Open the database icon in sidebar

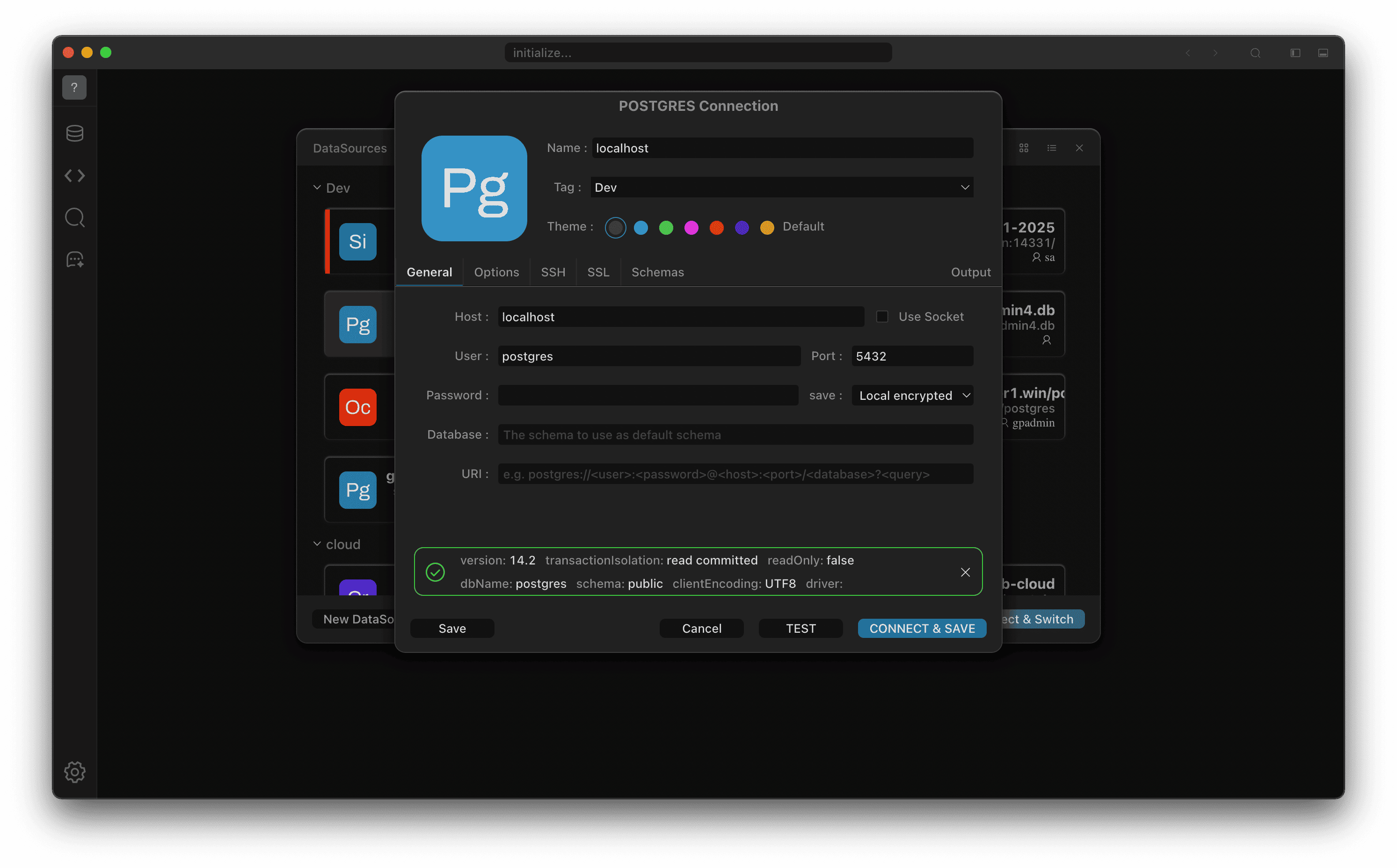tap(75, 133)
